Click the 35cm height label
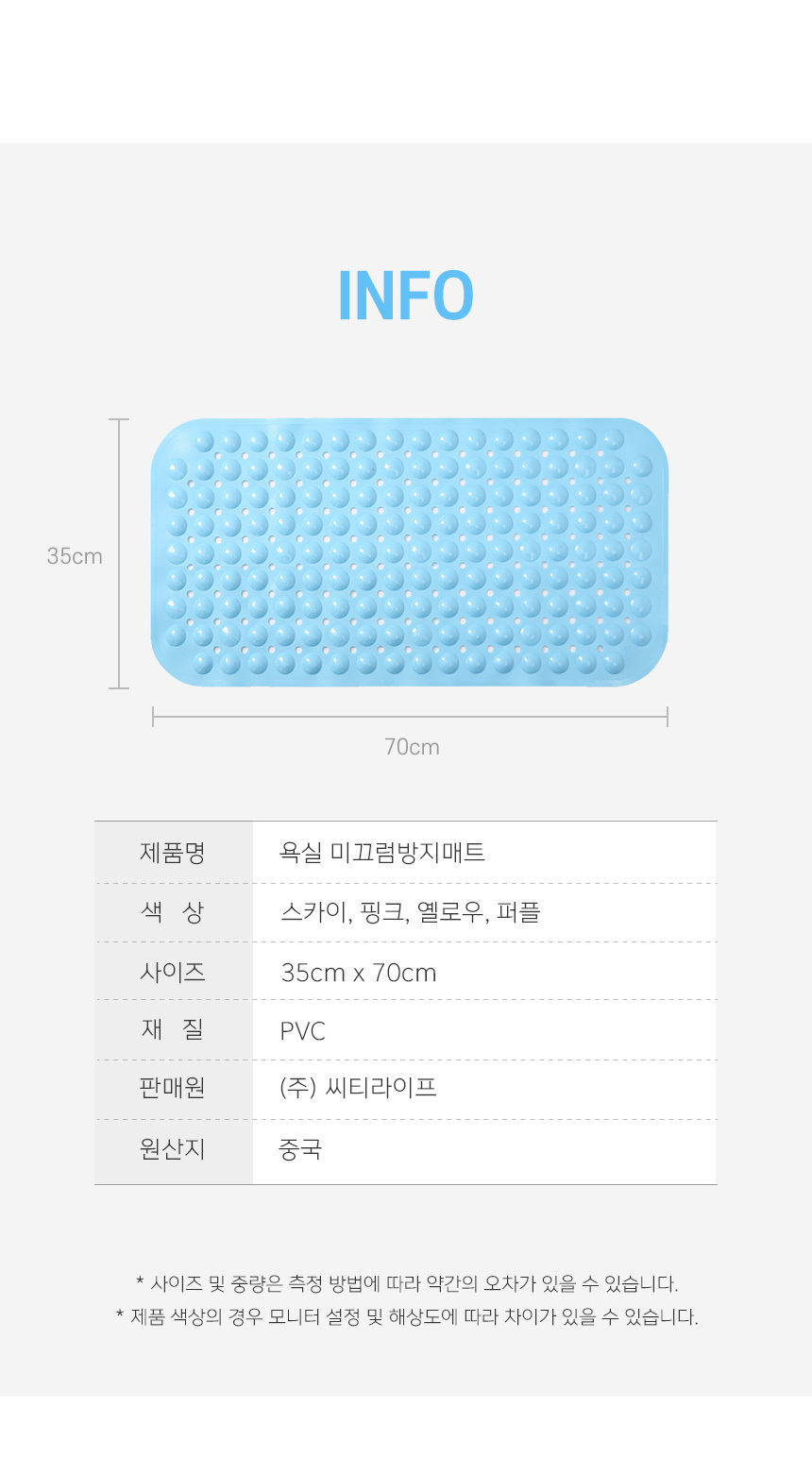Image resolution: width=812 pixels, height=1458 pixels. pyautogui.click(x=75, y=556)
